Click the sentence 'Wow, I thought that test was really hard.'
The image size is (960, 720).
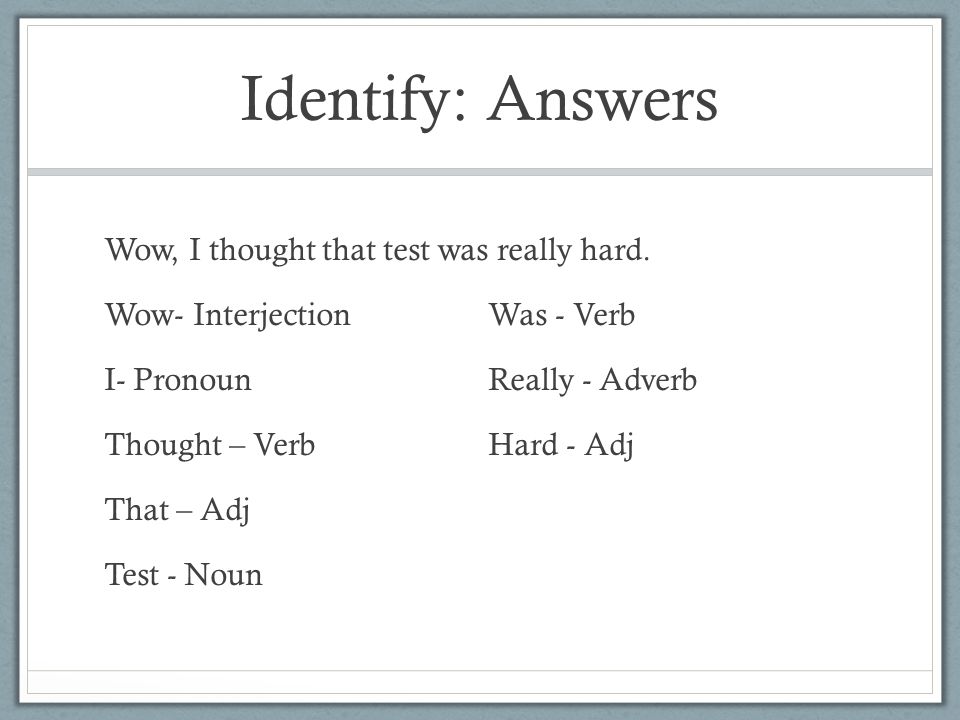(x=377, y=250)
